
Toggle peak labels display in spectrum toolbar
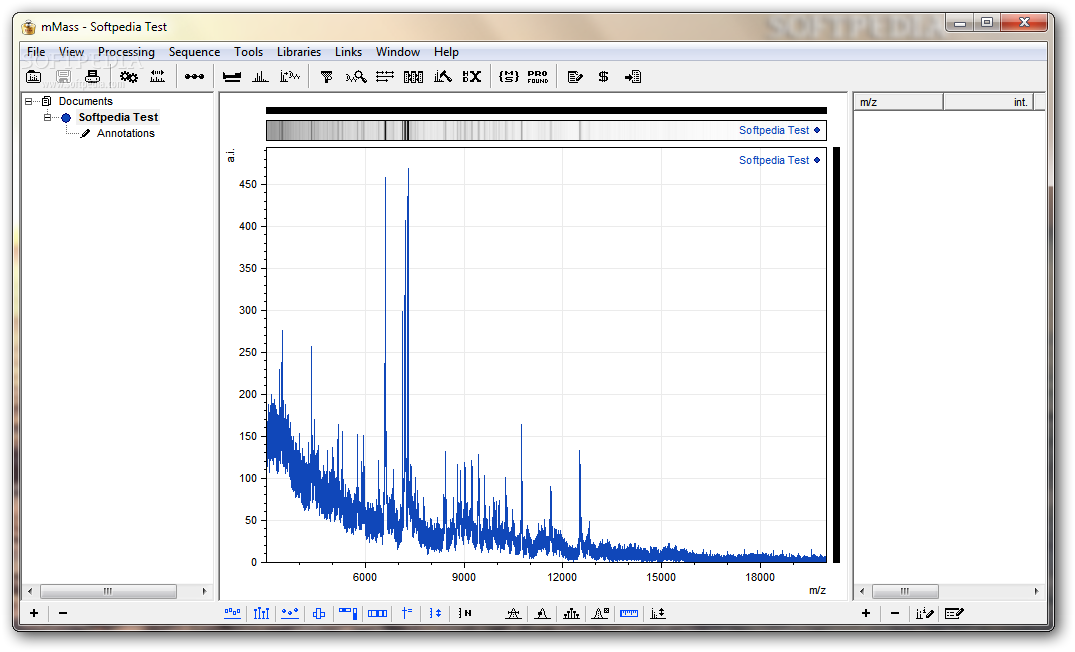pos(232,614)
